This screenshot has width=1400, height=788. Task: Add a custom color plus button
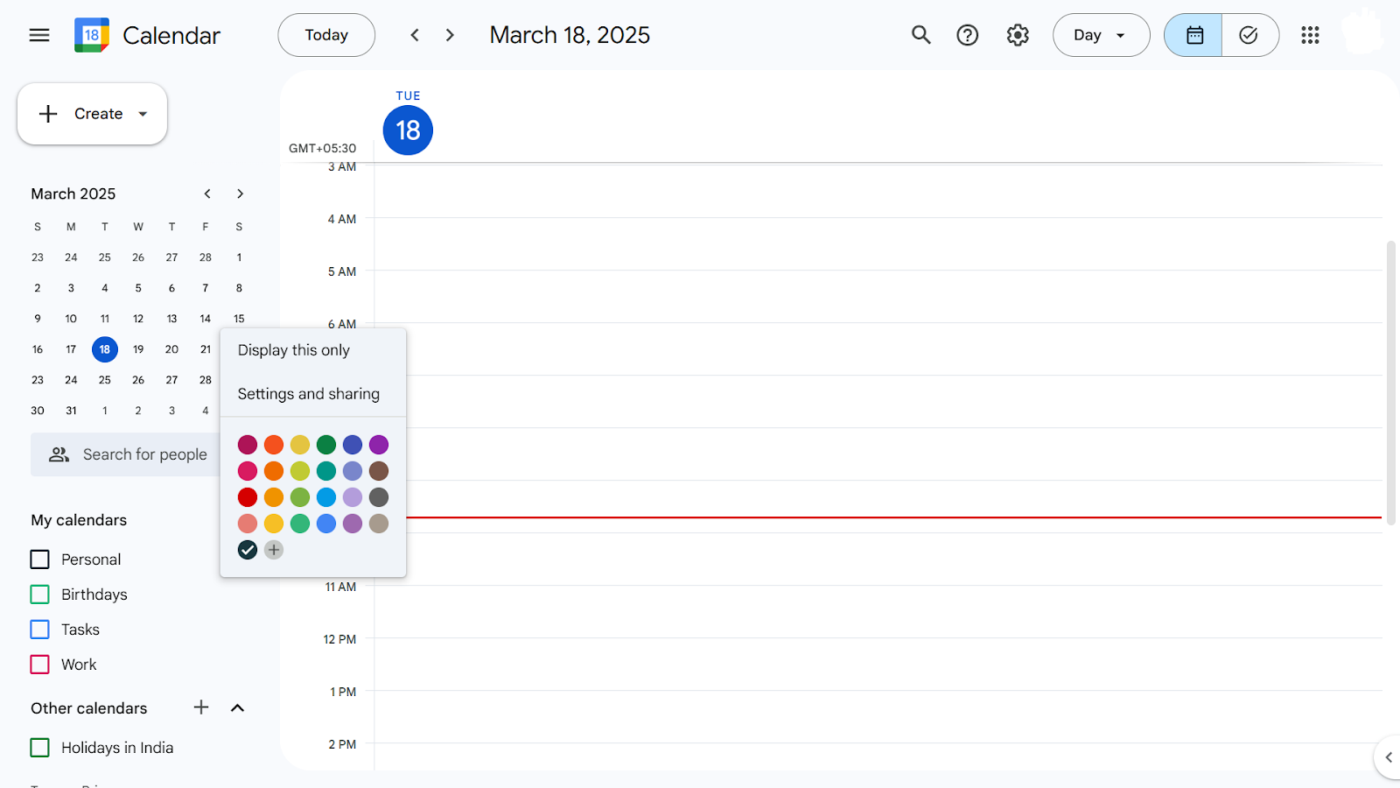tap(274, 550)
